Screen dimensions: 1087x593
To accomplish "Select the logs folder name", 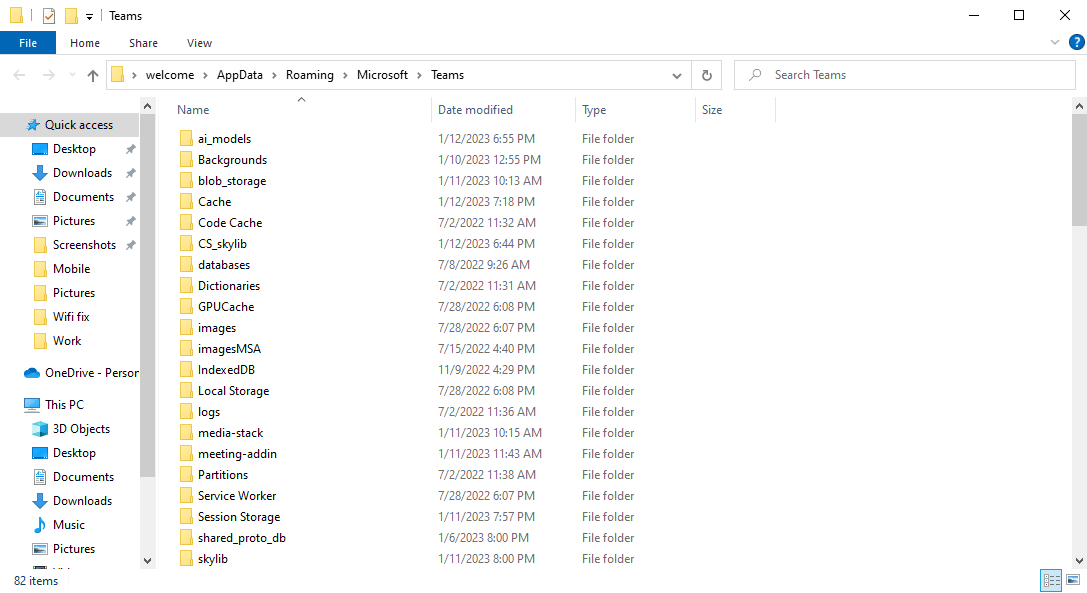I will pos(209,411).
